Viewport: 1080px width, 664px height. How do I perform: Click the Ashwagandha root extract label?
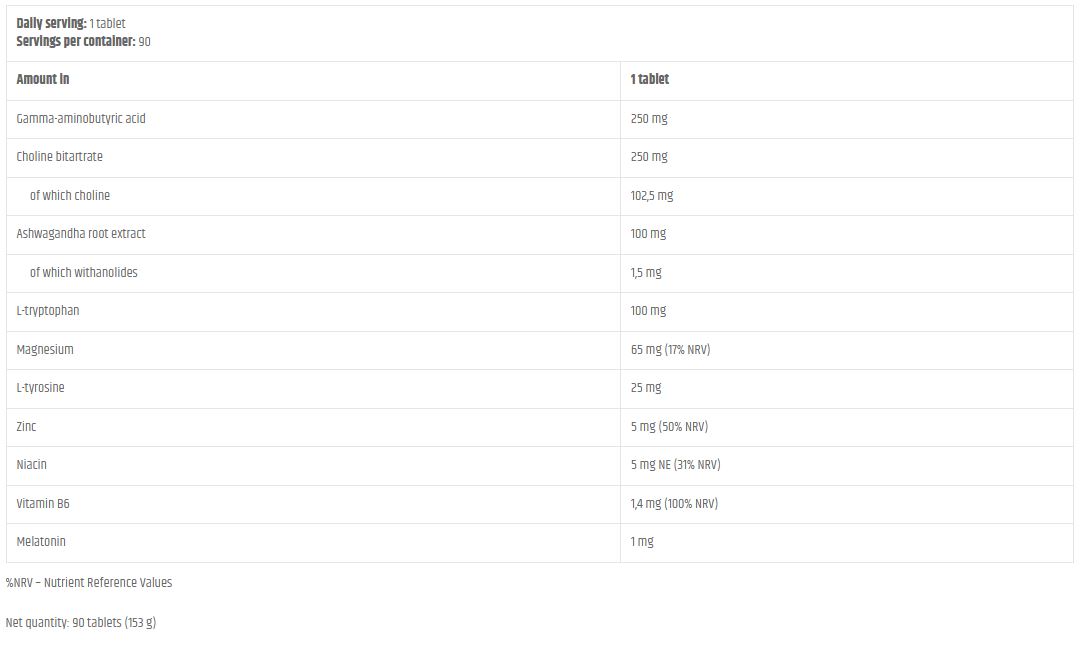click(x=81, y=234)
